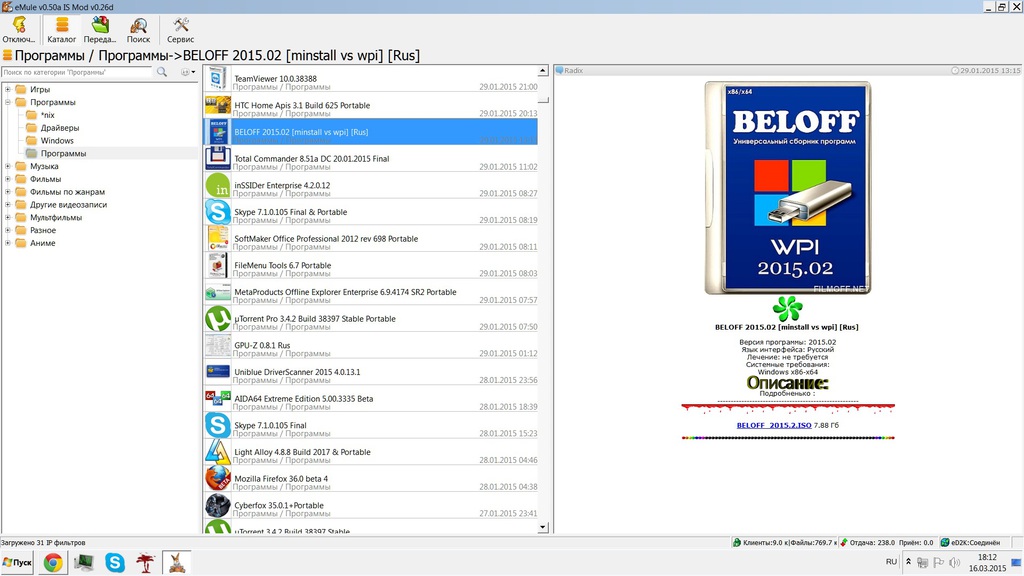Image resolution: width=1024 pixels, height=576 pixels.
Task: Expand the Фильмы tree node
Action: [8, 179]
